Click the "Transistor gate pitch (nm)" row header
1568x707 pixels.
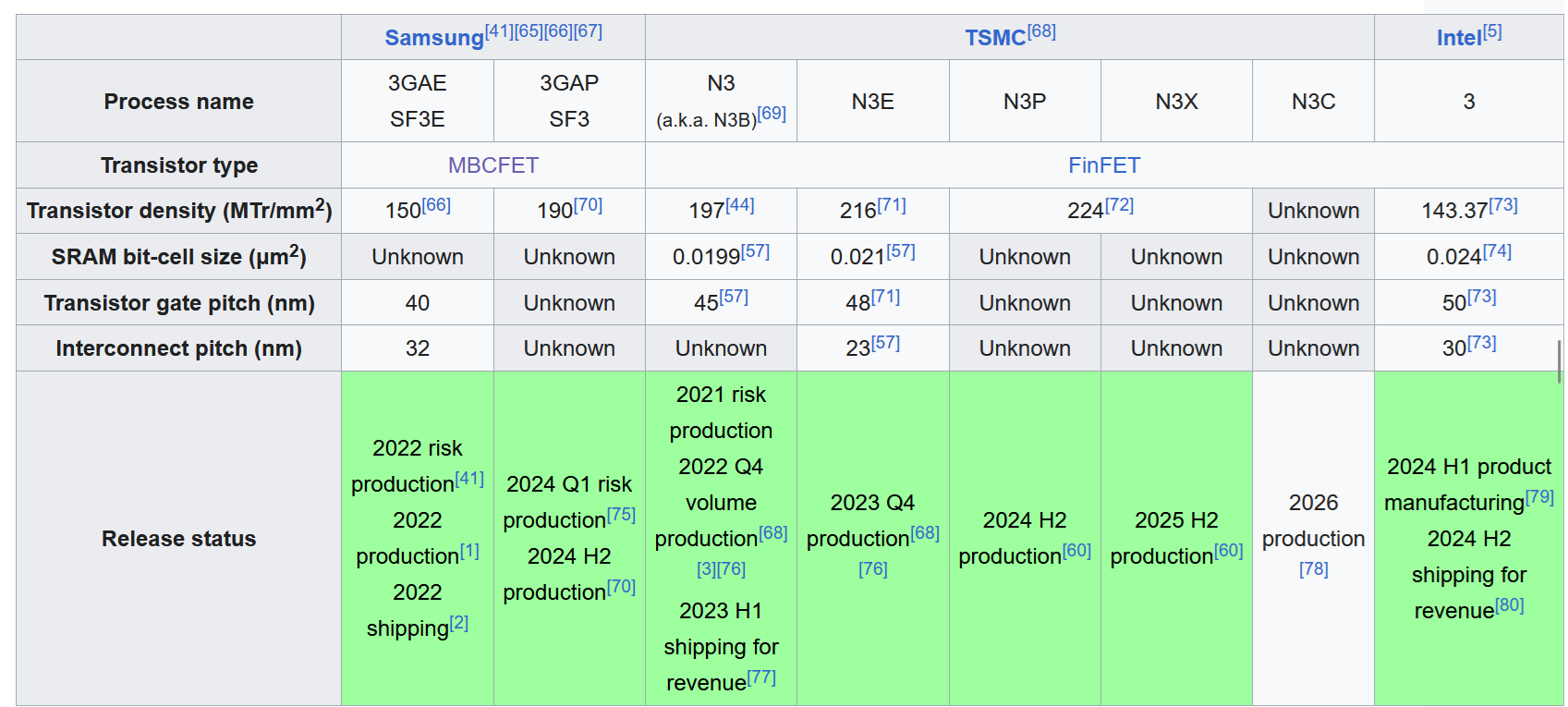tap(179, 302)
